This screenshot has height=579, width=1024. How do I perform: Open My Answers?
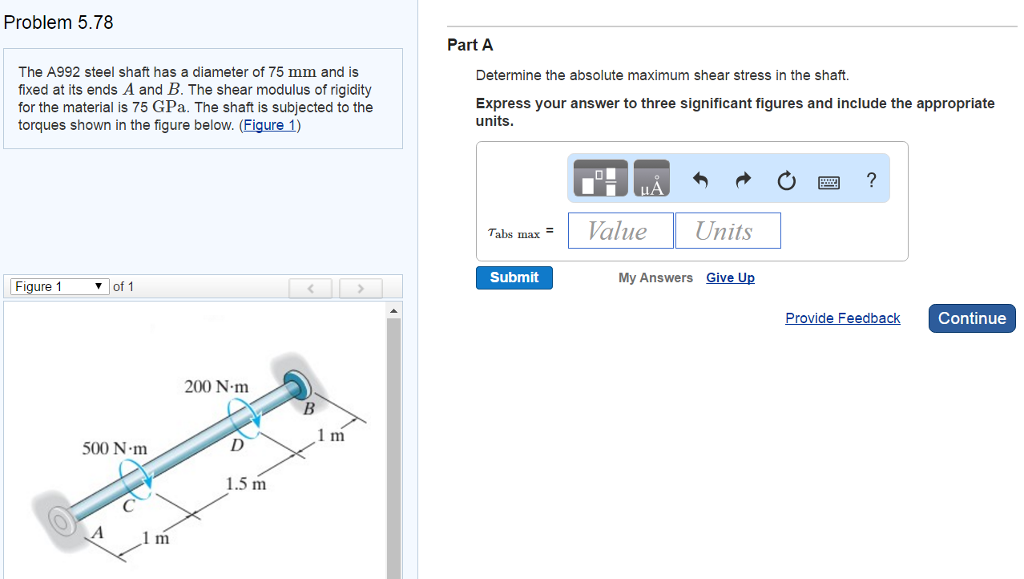point(655,278)
